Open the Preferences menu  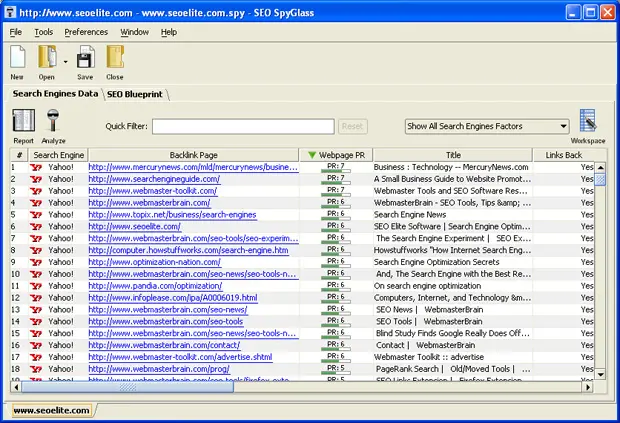coord(86,32)
